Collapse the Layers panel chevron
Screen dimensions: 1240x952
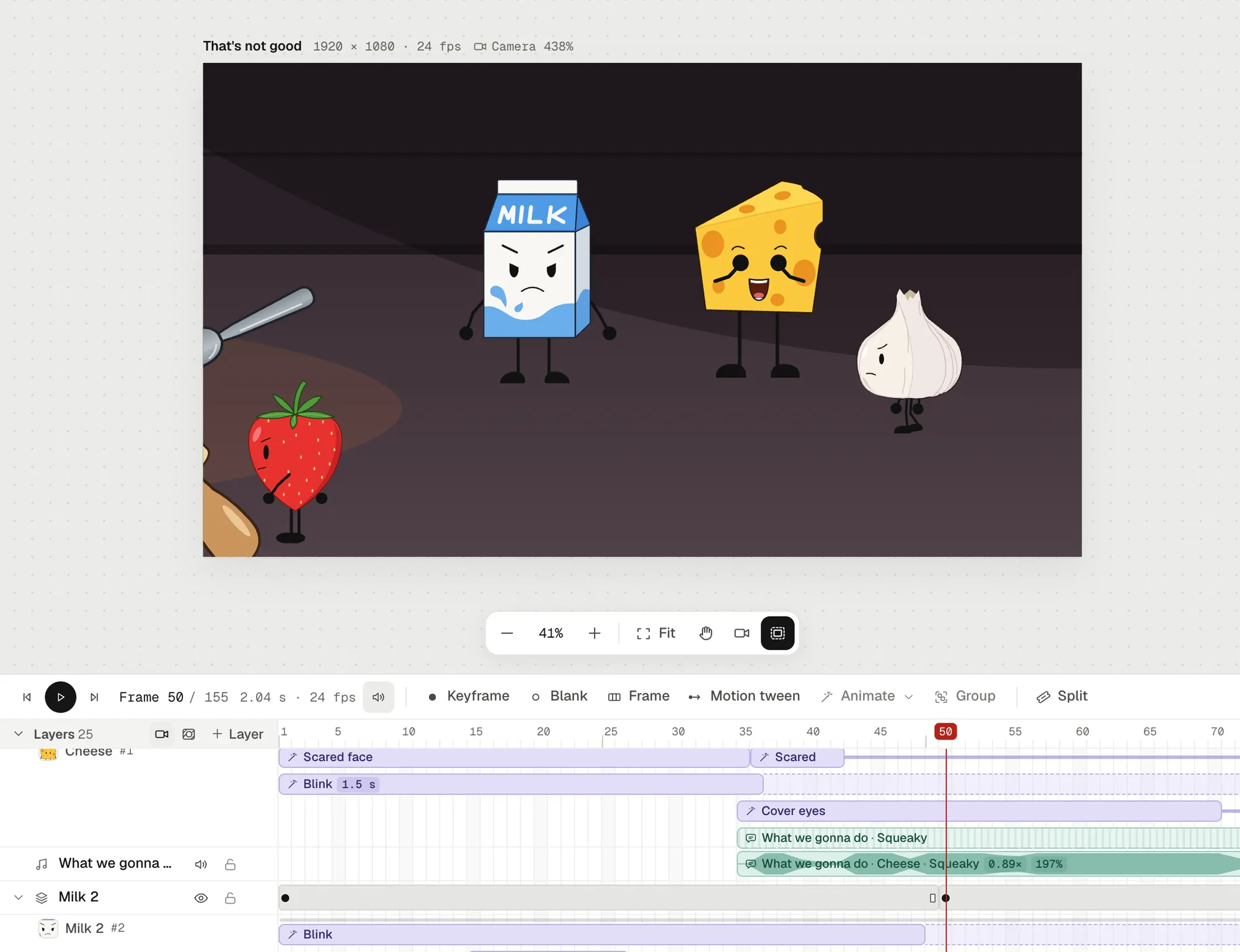(x=19, y=734)
